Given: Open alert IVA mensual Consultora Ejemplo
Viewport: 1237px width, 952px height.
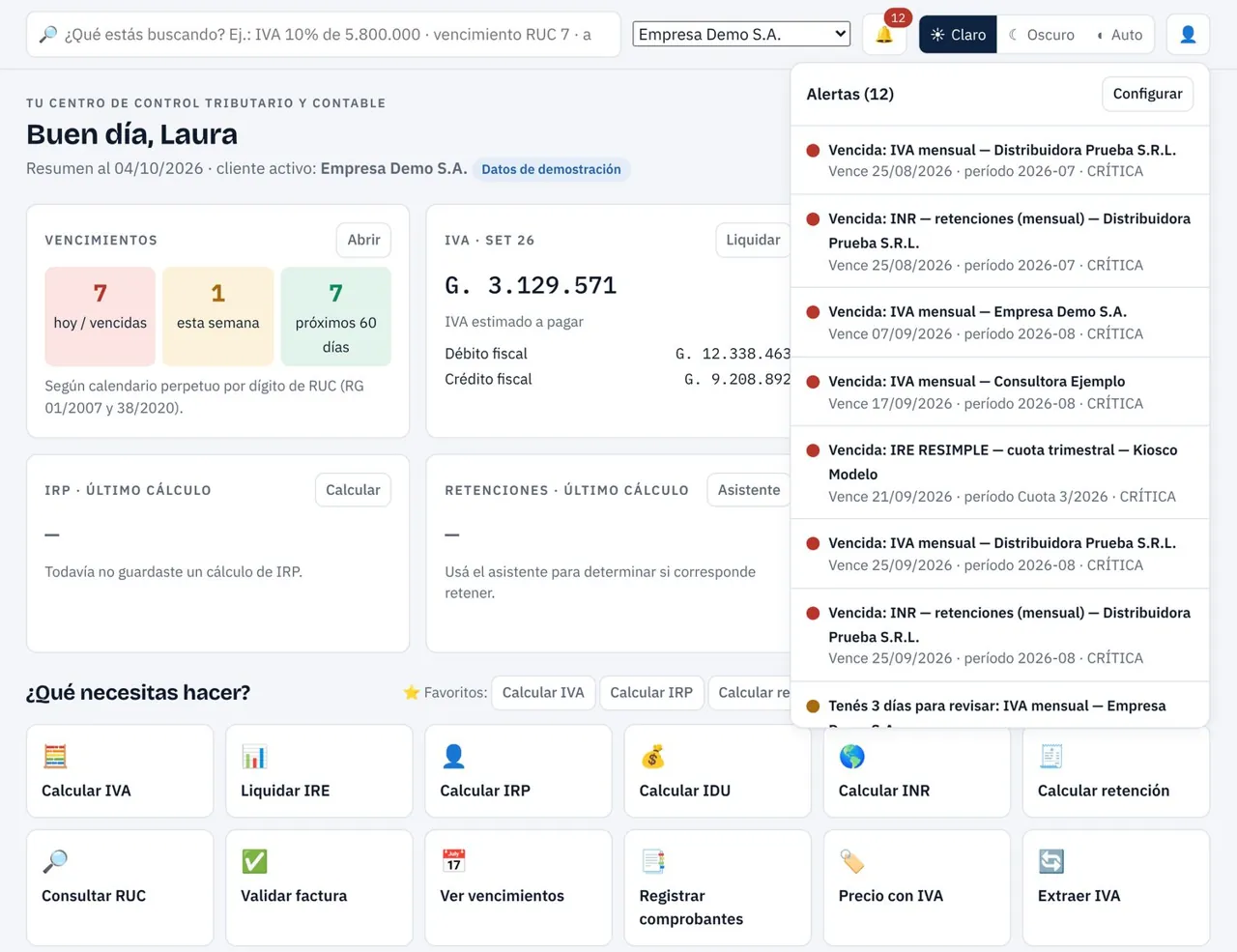Looking at the screenshot, I should [x=999, y=391].
